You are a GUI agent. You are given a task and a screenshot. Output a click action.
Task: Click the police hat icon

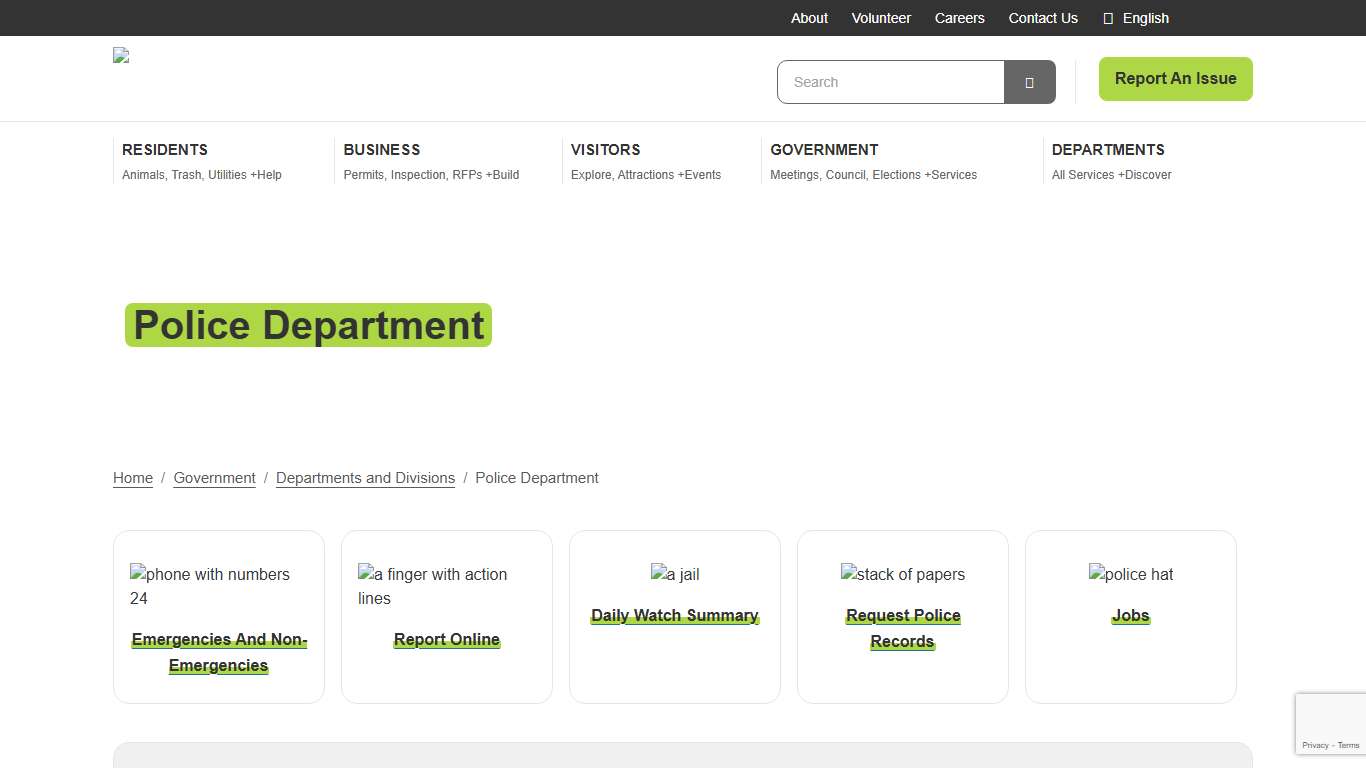(1130, 574)
